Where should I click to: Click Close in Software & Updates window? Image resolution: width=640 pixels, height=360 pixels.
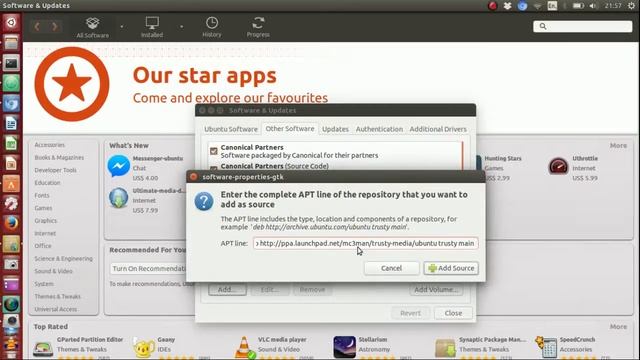(x=453, y=313)
